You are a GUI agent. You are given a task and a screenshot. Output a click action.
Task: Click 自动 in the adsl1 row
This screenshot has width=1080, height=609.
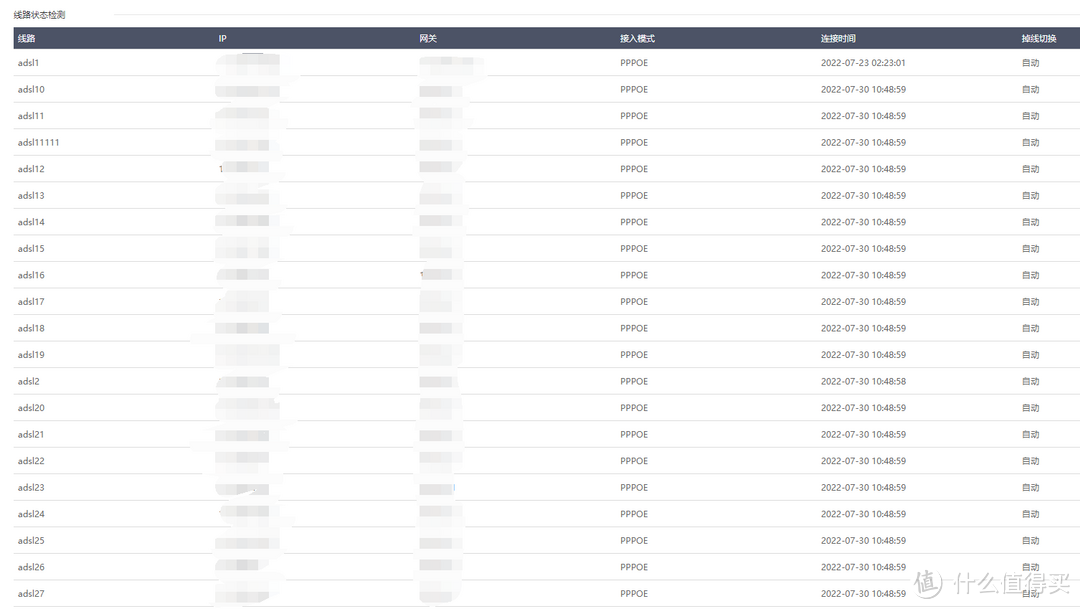1030,63
